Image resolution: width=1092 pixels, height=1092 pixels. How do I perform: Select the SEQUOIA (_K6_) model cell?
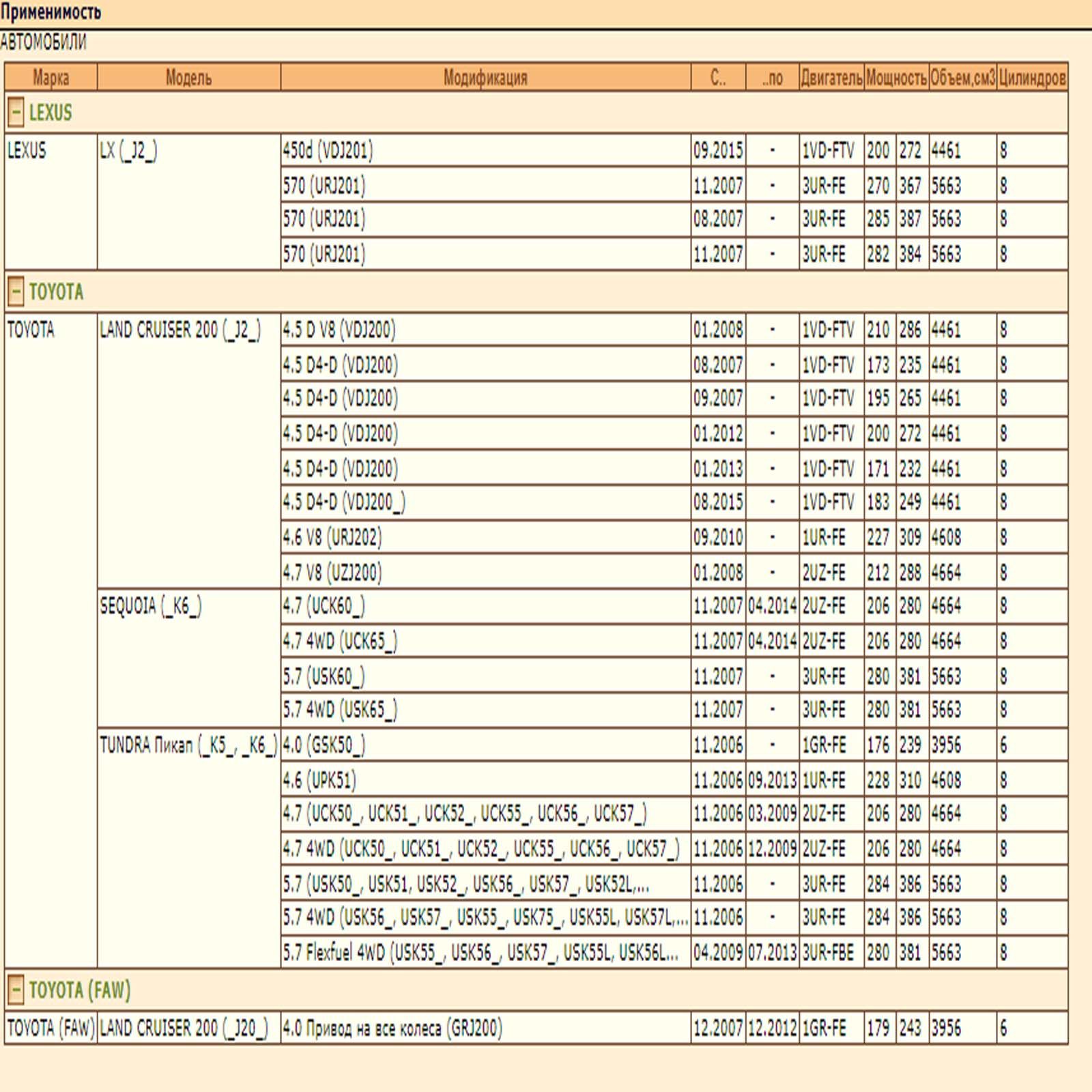189,658
